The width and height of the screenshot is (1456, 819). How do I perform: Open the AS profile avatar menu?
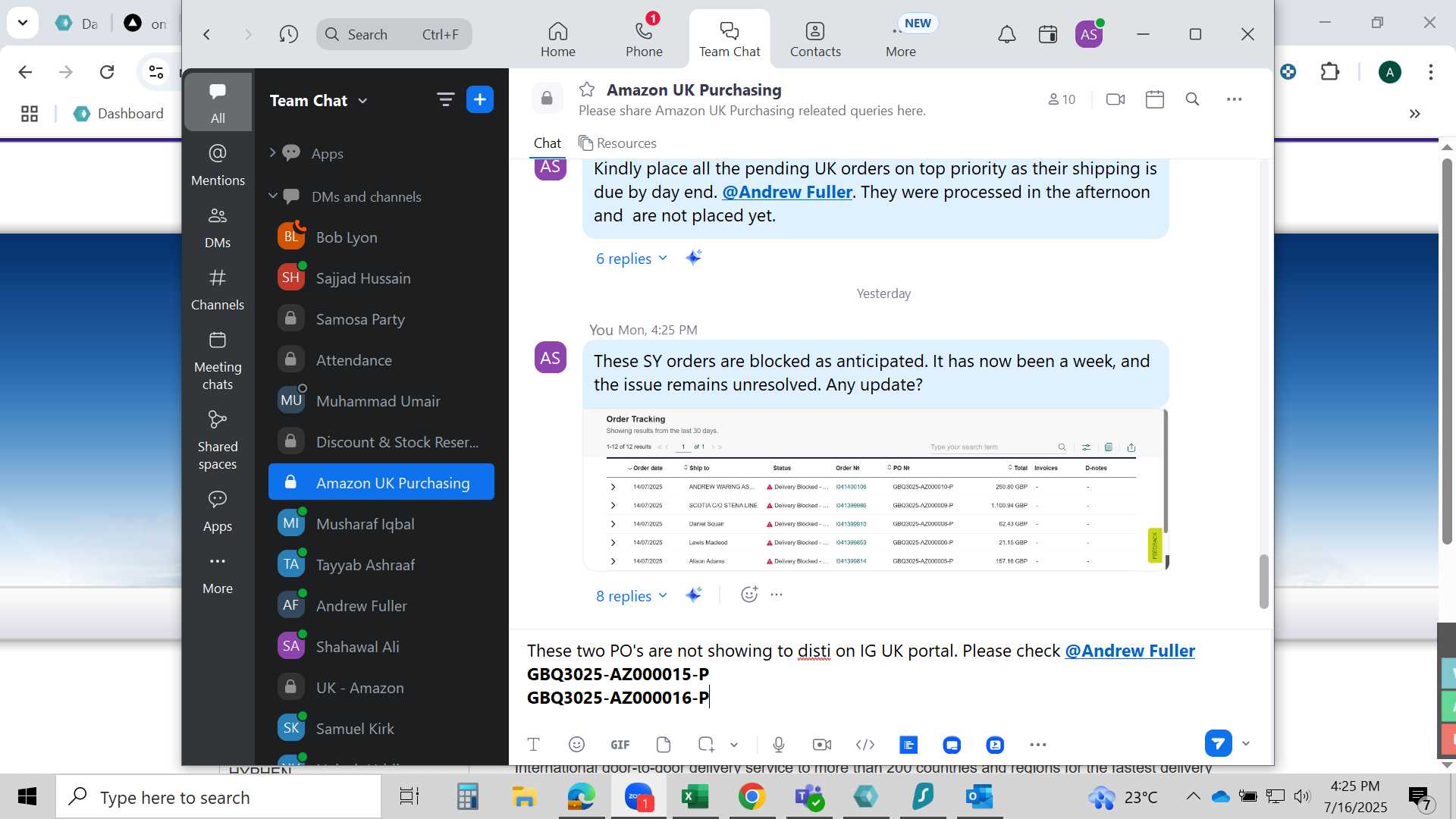tap(1088, 34)
